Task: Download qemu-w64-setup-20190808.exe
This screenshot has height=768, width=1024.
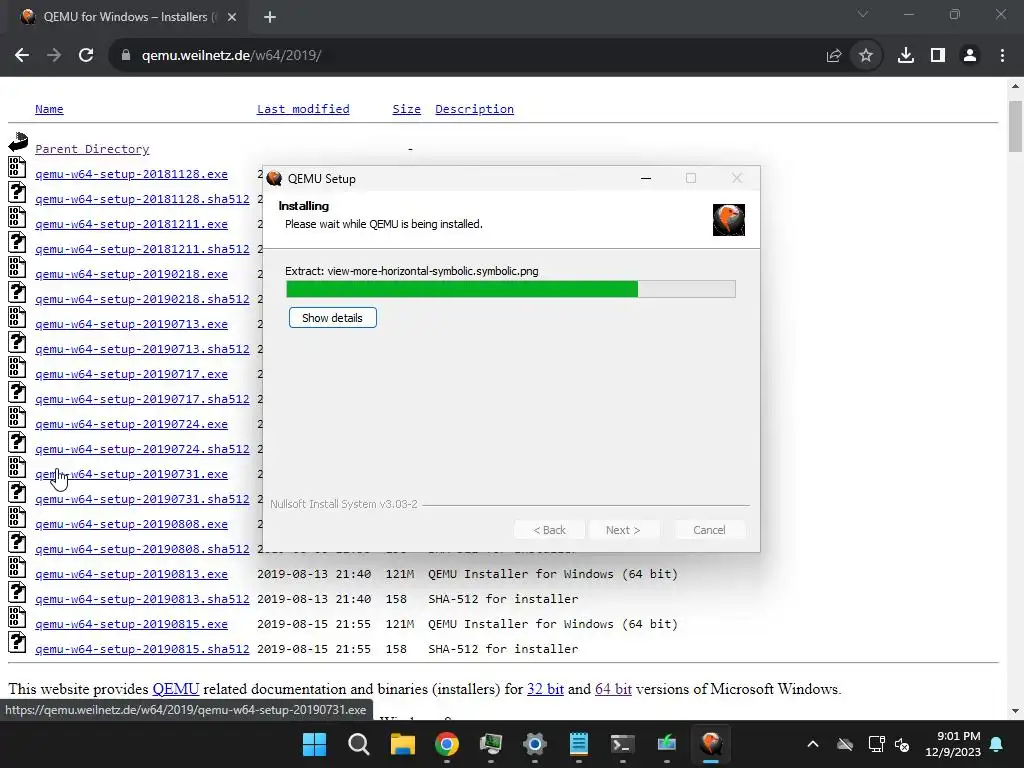Action: [x=131, y=524]
